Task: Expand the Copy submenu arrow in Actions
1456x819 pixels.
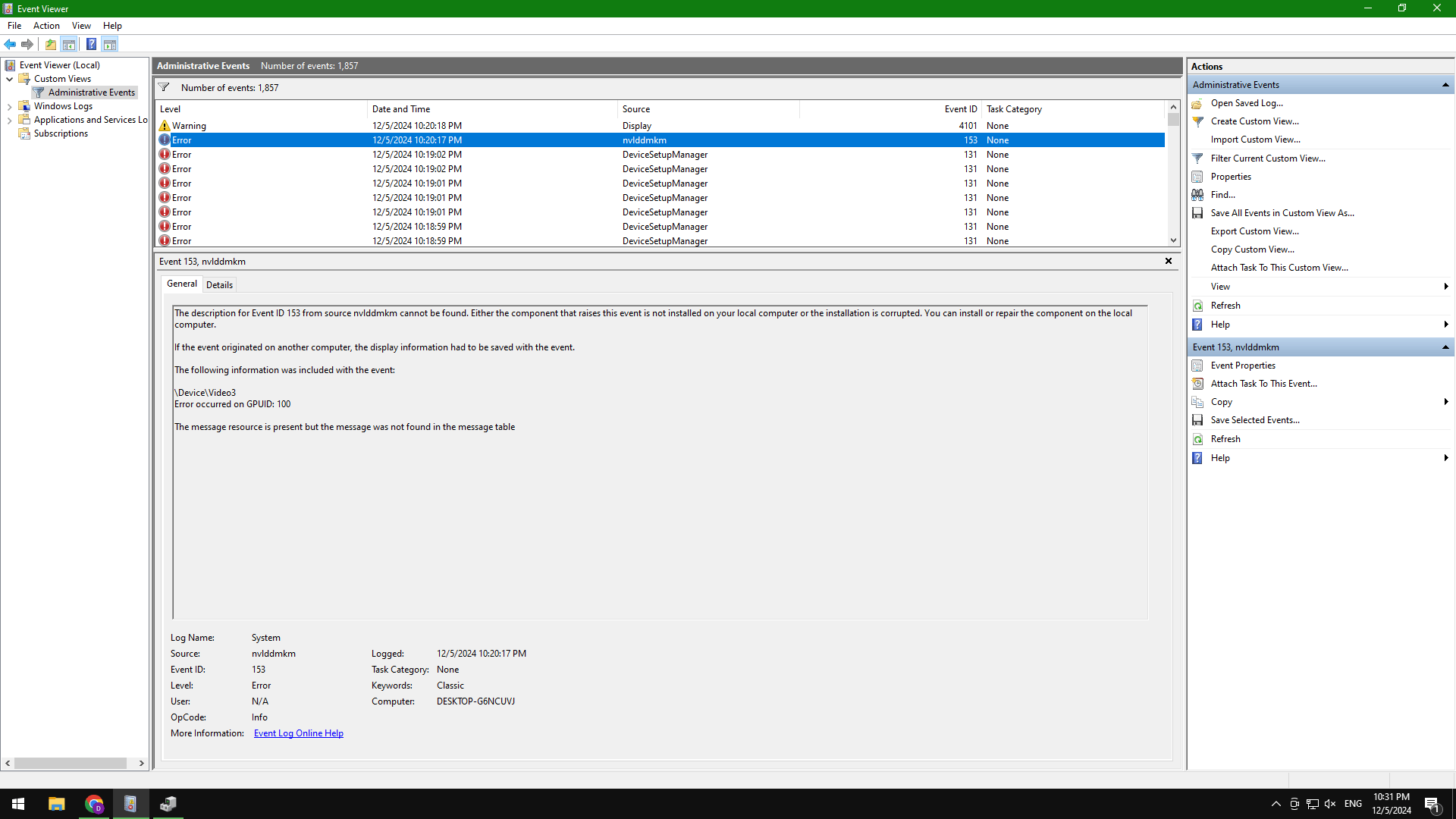Action: click(1446, 402)
